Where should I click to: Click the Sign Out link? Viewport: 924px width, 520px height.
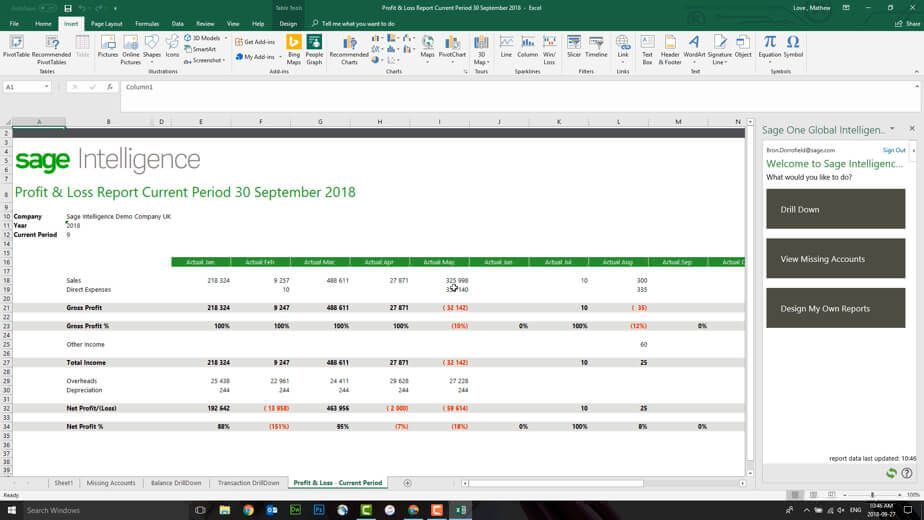893,150
